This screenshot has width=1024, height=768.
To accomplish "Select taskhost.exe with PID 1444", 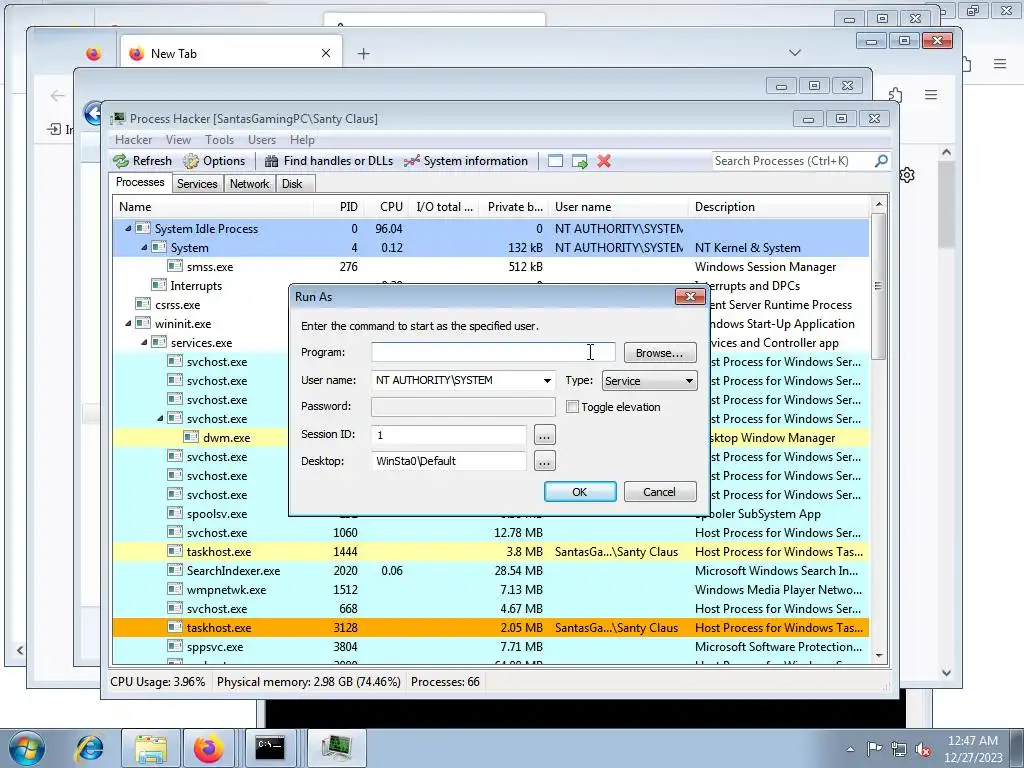I will coord(490,552).
